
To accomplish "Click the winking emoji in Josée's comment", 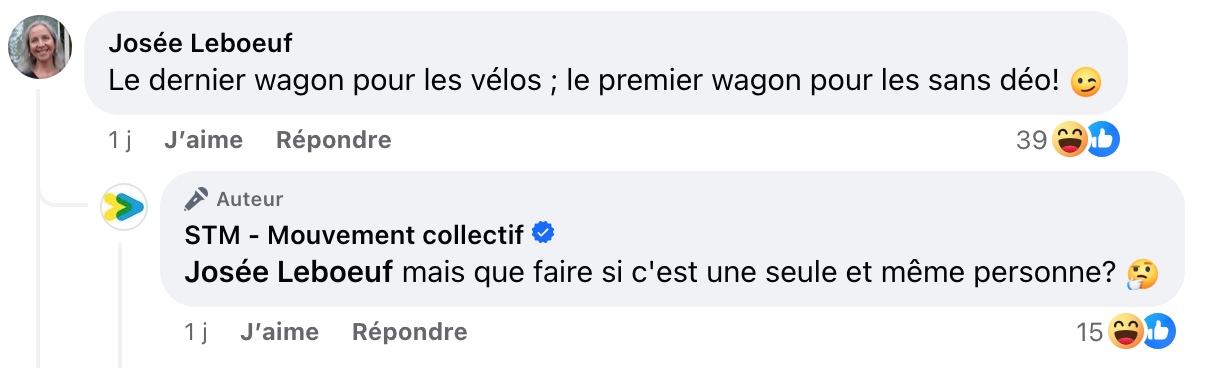I will tap(1085, 82).
